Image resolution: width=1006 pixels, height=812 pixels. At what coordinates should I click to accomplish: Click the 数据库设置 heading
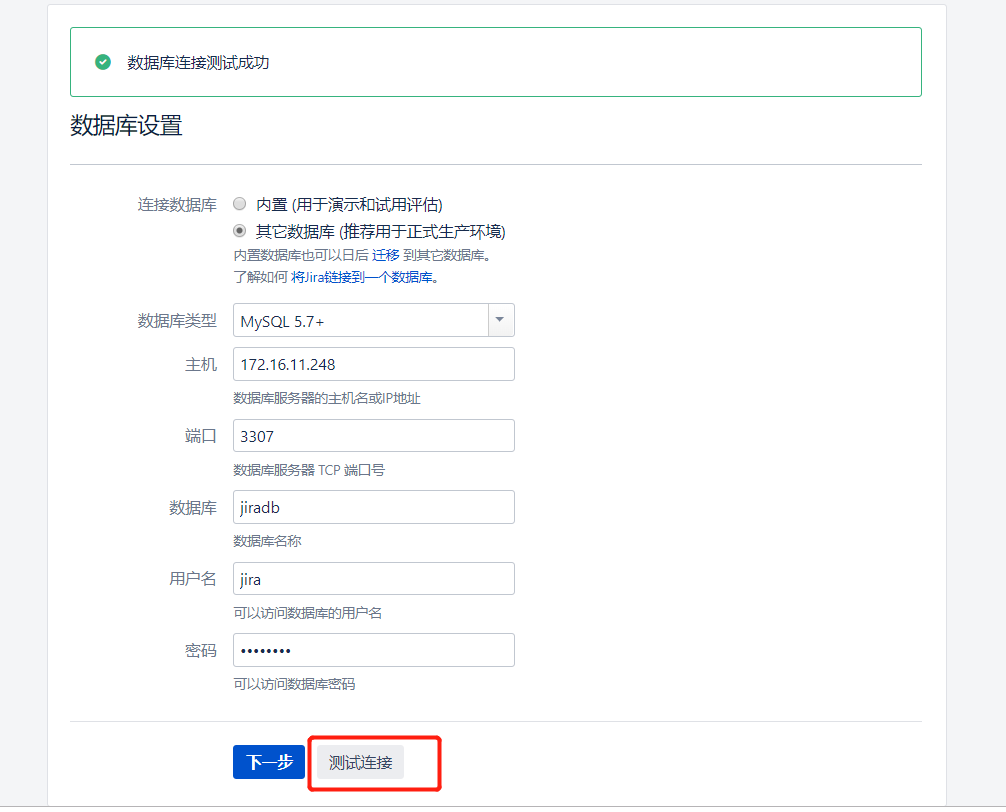click(126, 125)
